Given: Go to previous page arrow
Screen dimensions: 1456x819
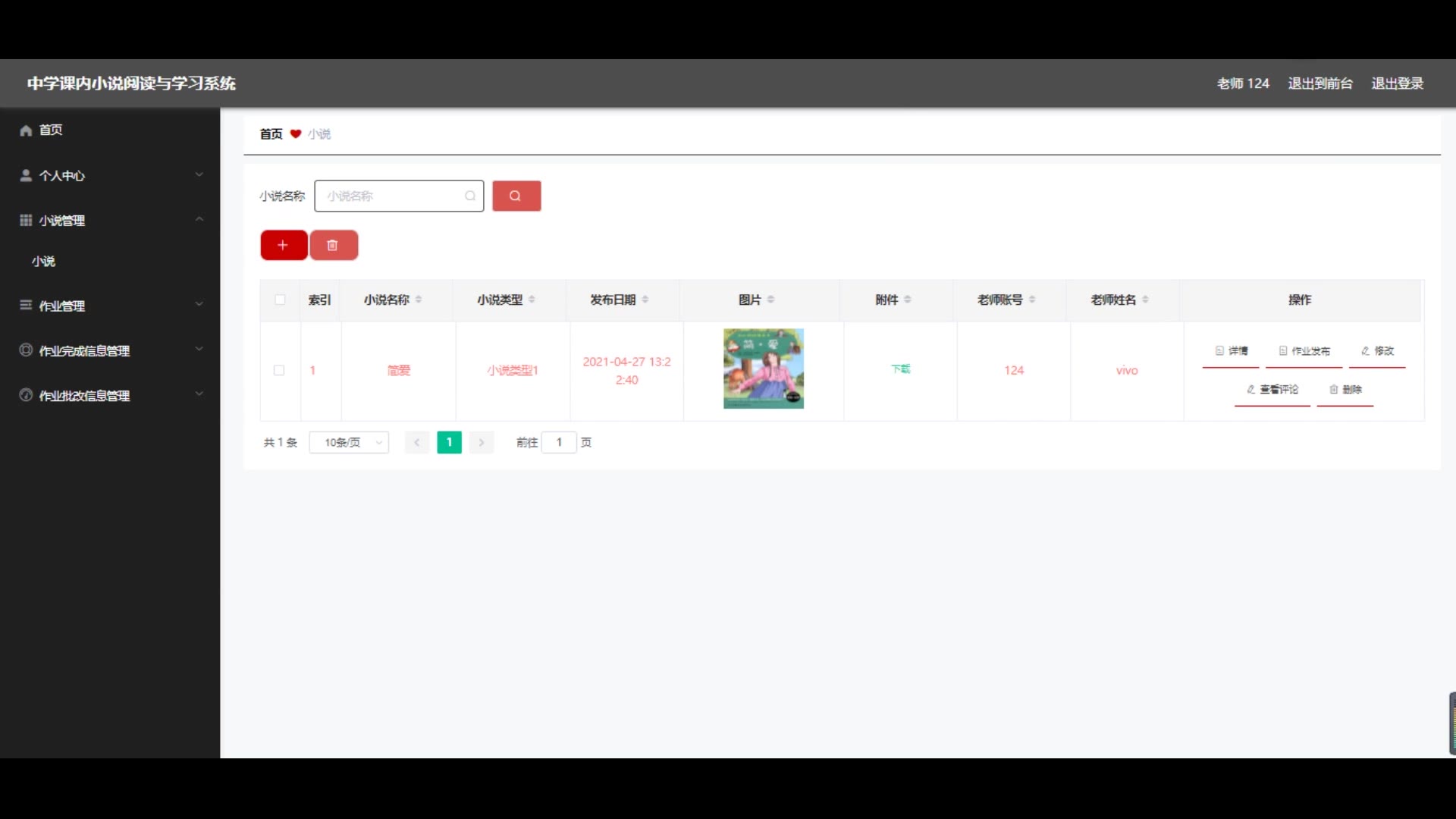Looking at the screenshot, I should [x=417, y=442].
